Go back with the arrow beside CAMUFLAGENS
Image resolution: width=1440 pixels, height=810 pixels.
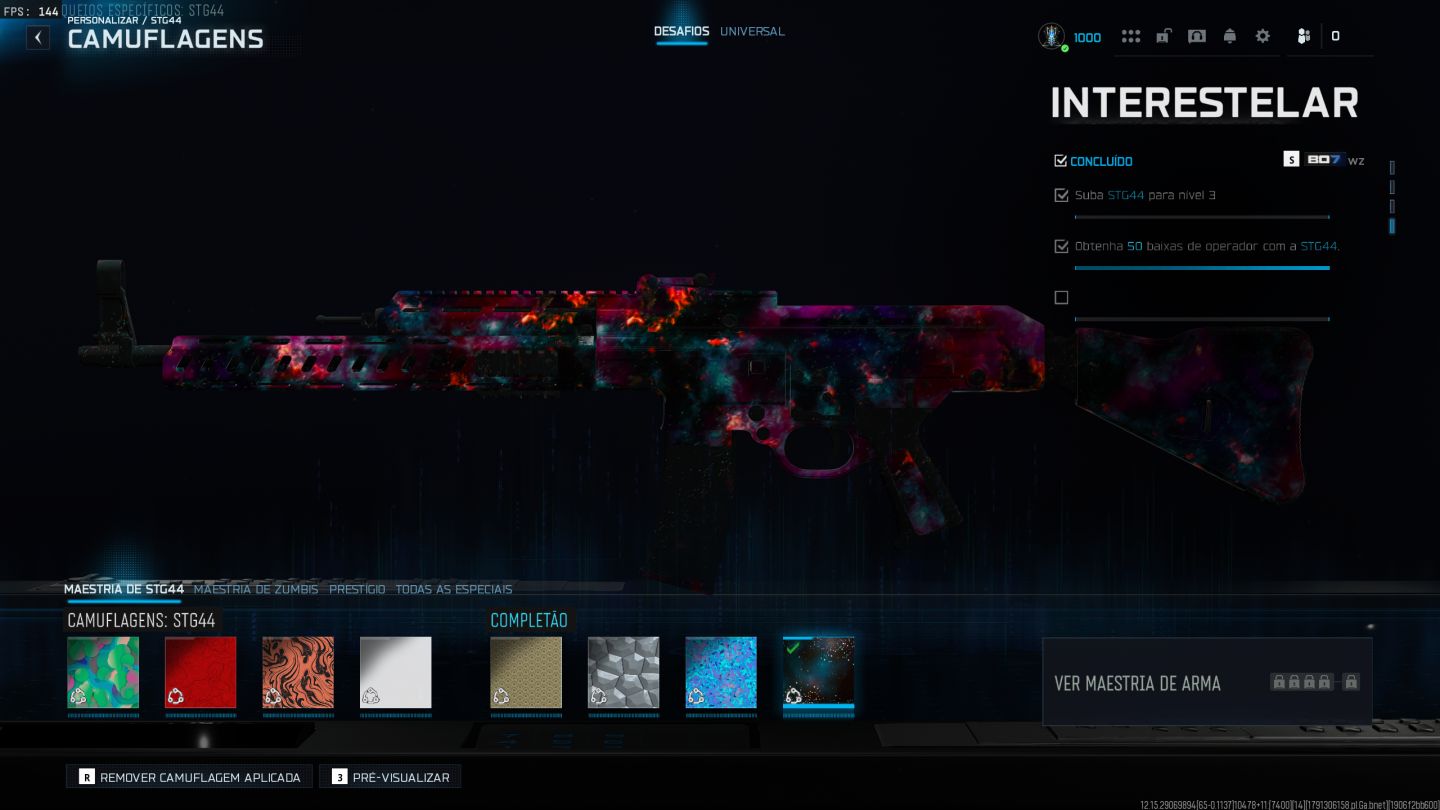pos(37,38)
